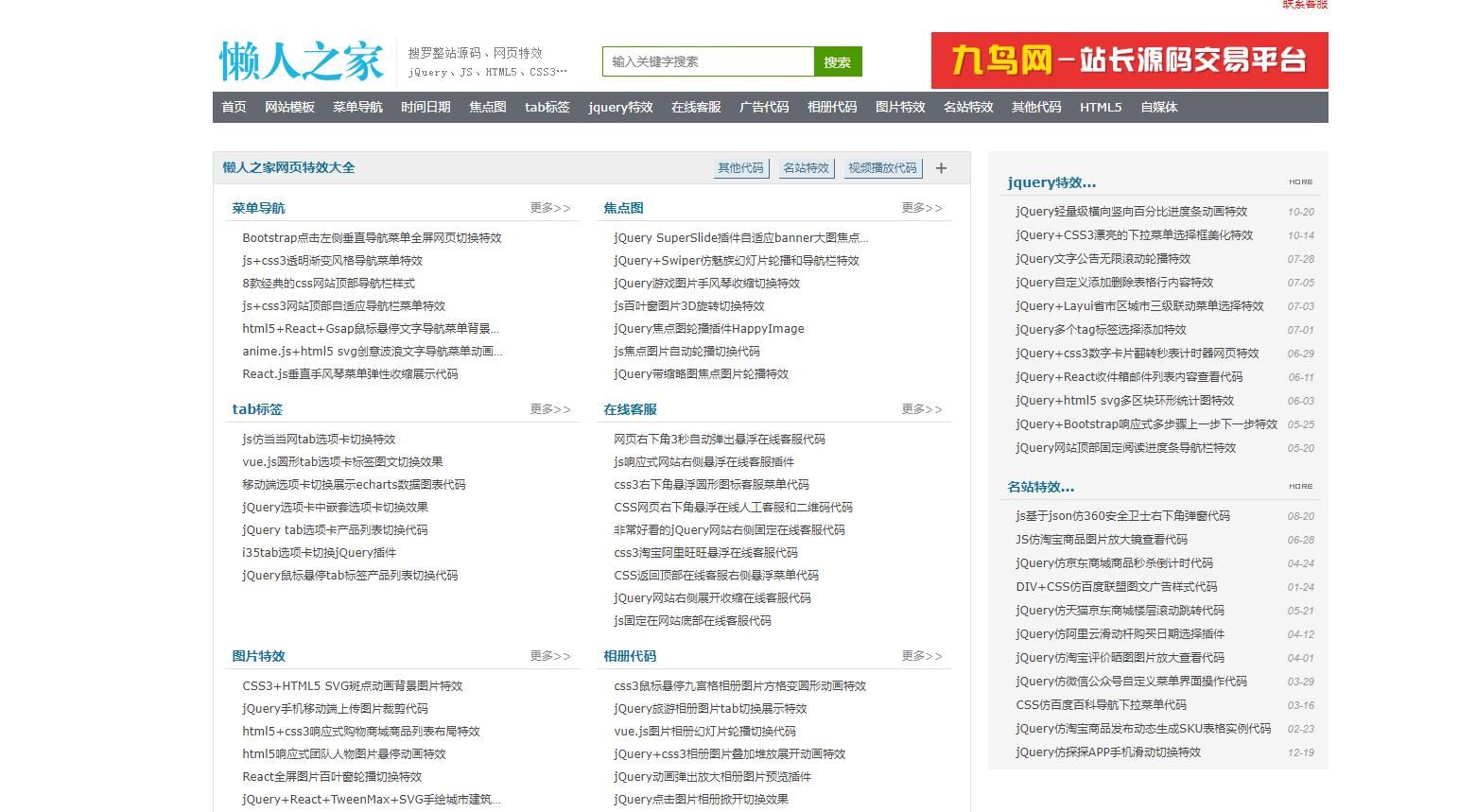The width and height of the screenshot is (1459, 812).
Task: Click 更多>> beside 在线客服 section heading
Action: (x=922, y=409)
